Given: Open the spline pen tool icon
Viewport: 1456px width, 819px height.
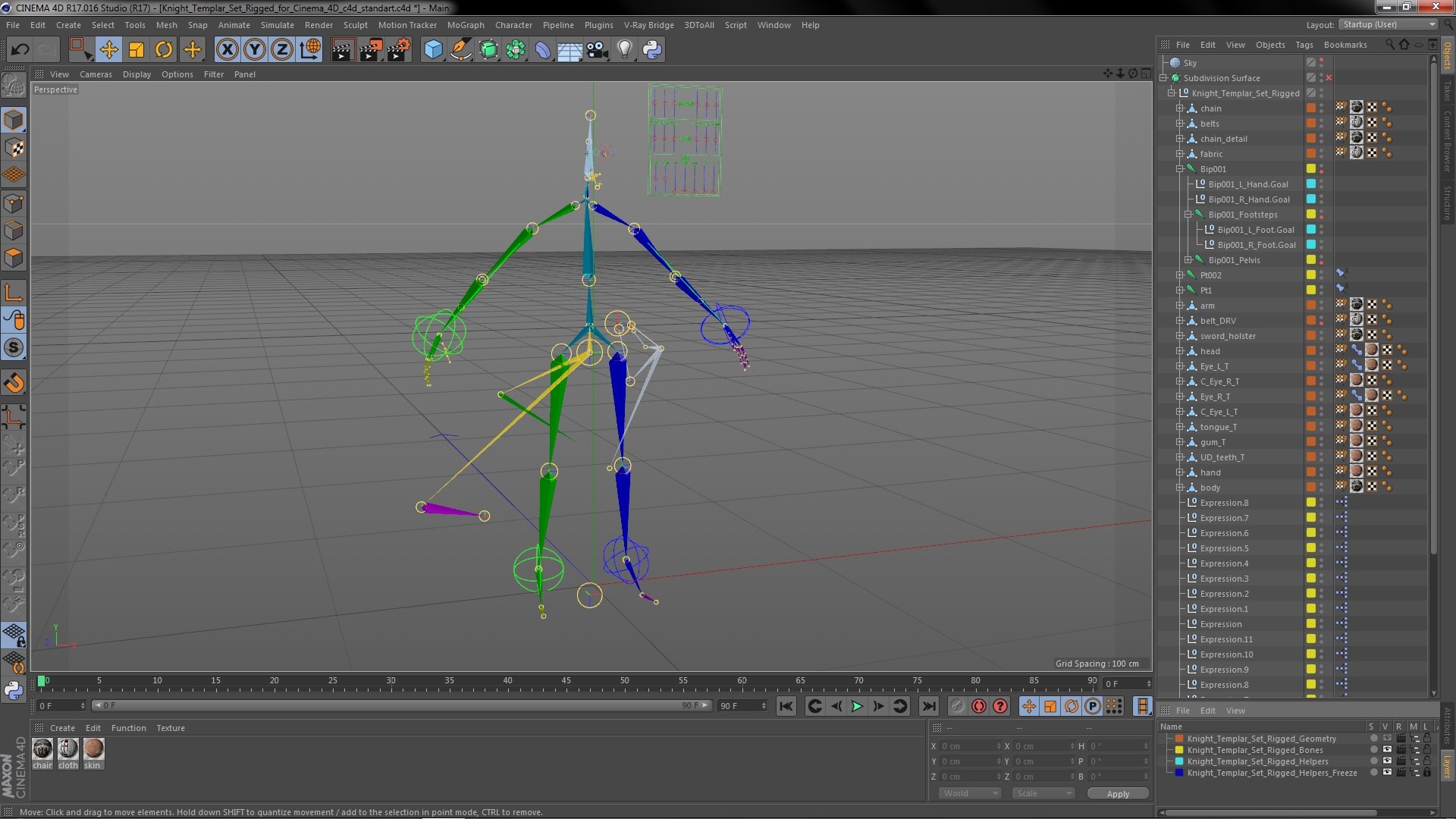Looking at the screenshot, I should pyautogui.click(x=460, y=50).
